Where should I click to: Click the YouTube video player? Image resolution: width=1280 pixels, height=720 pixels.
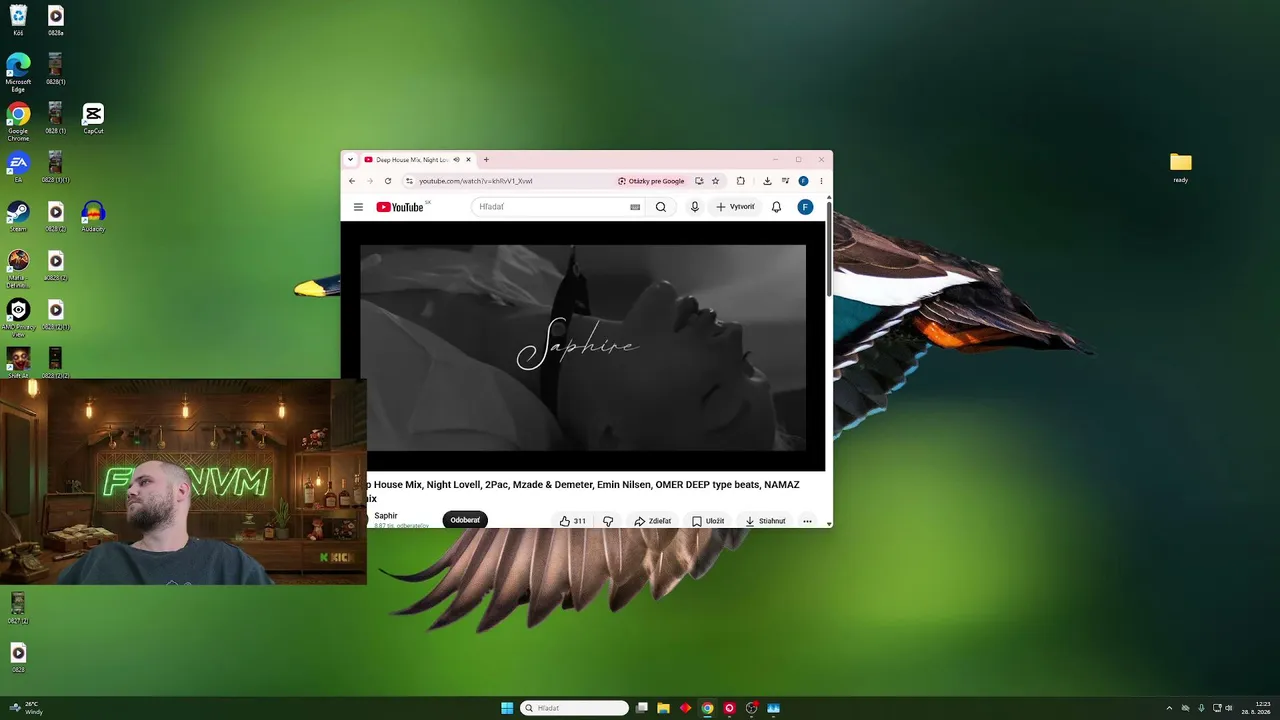point(583,346)
